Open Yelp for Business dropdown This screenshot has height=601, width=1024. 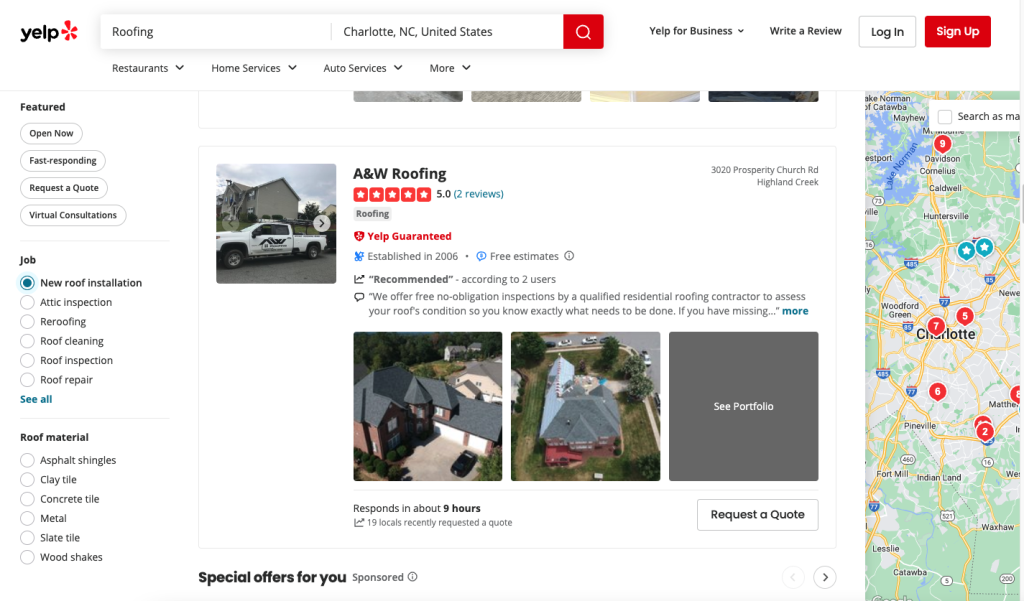(x=696, y=31)
